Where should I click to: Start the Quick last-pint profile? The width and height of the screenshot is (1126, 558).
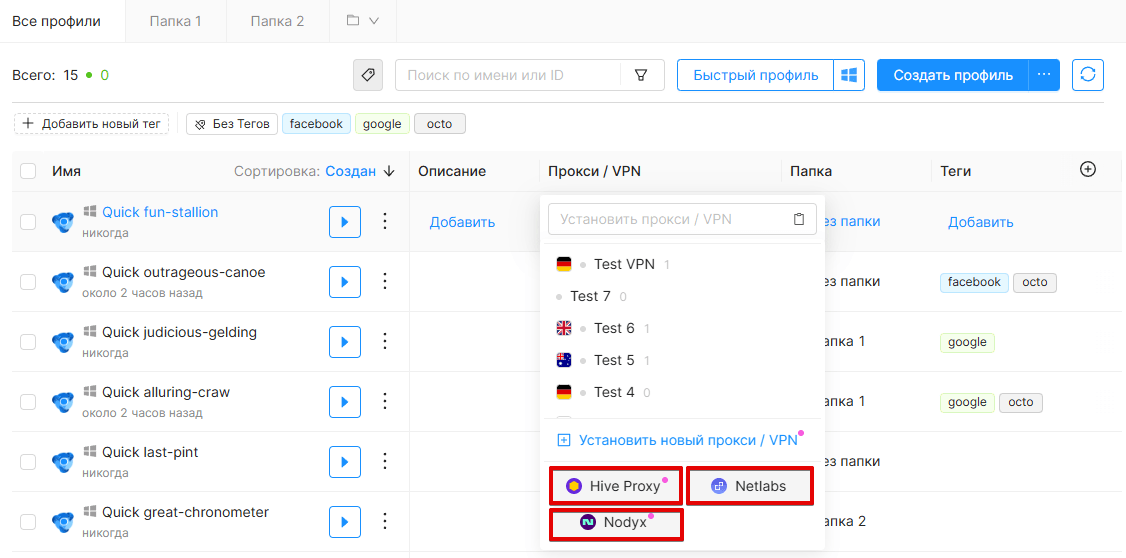pos(345,462)
